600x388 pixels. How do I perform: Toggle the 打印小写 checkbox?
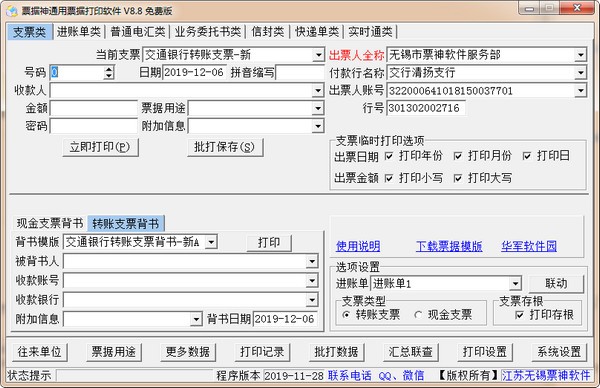[389, 178]
